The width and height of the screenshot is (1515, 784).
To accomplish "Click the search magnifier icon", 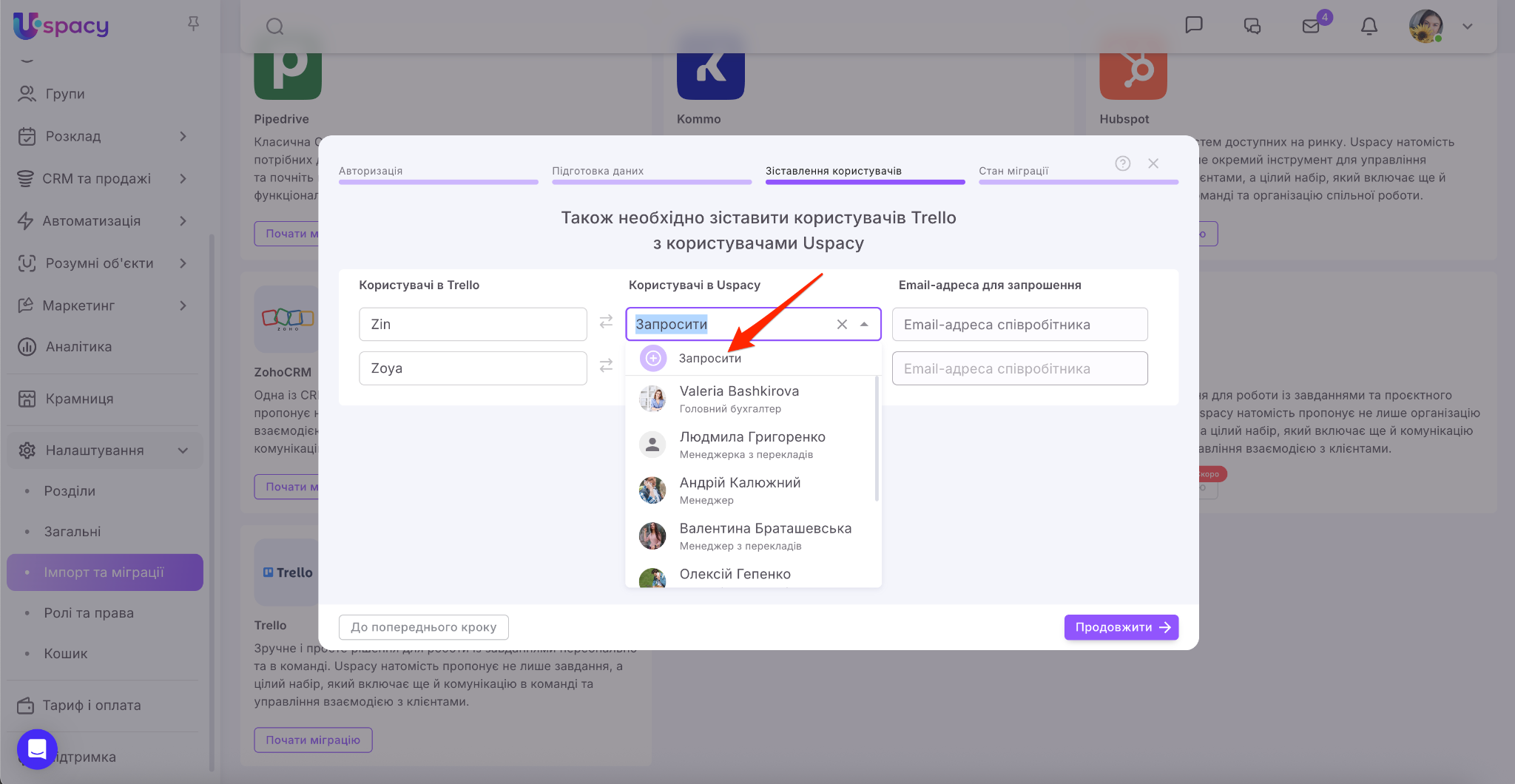I will coord(275,27).
